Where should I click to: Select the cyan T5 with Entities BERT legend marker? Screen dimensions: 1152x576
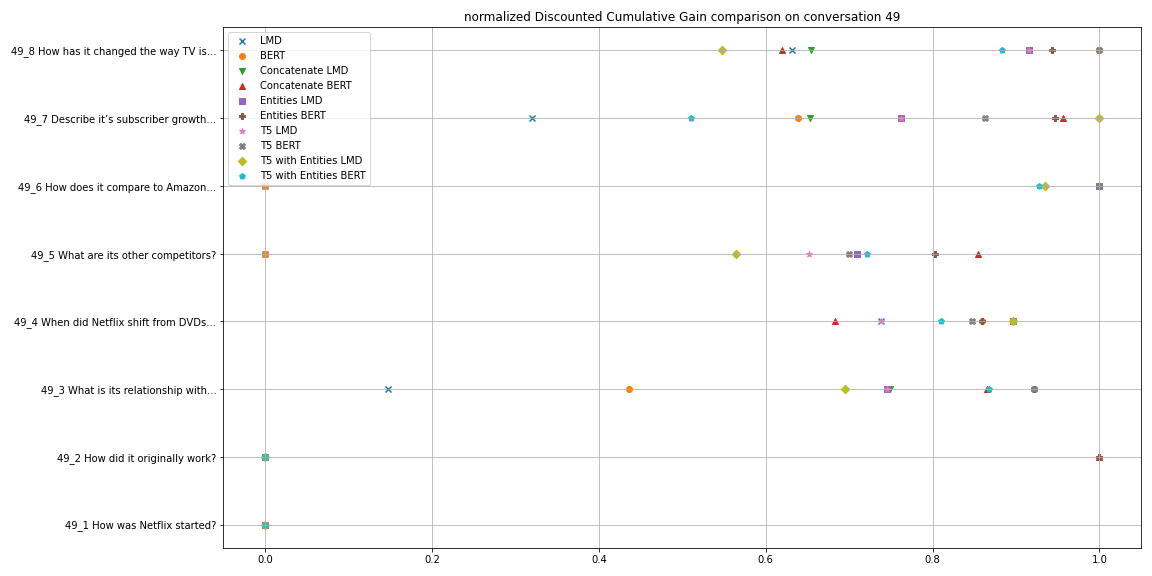coord(242,176)
